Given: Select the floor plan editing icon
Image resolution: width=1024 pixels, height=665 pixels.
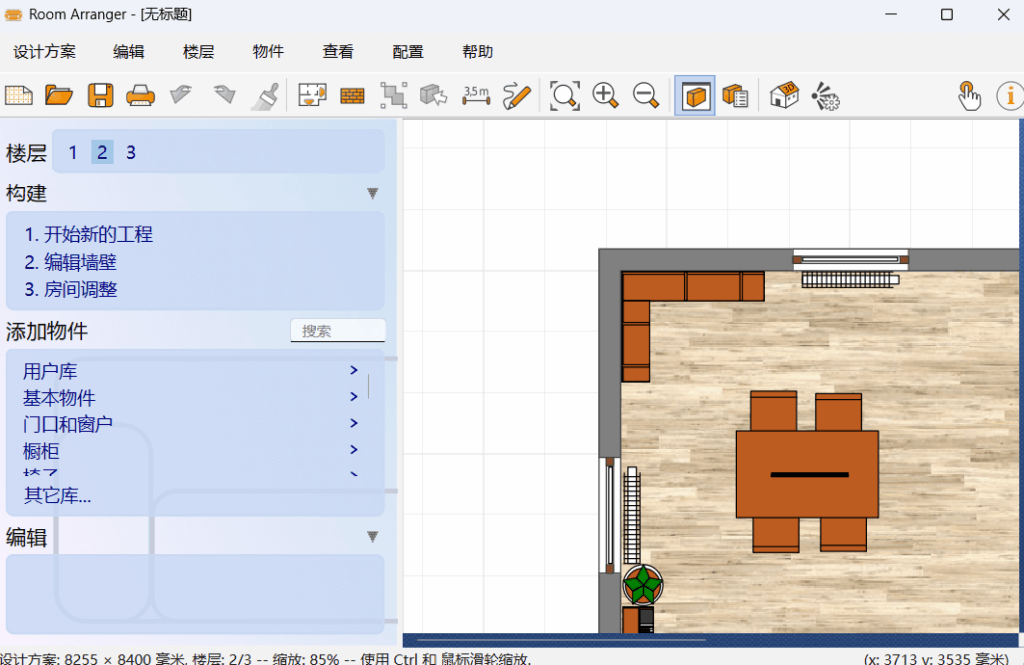Looking at the screenshot, I should tap(313, 95).
